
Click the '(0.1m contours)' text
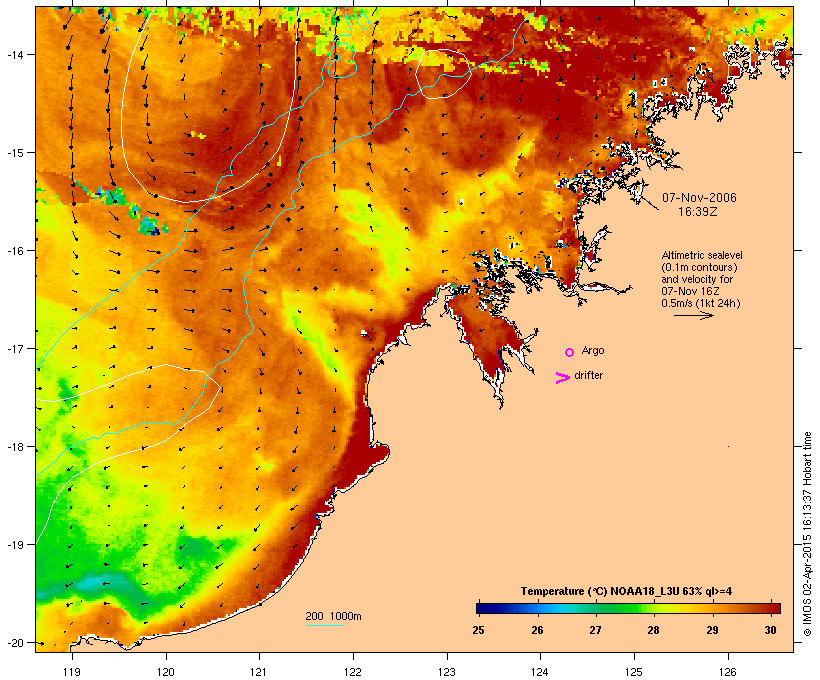(700, 267)
